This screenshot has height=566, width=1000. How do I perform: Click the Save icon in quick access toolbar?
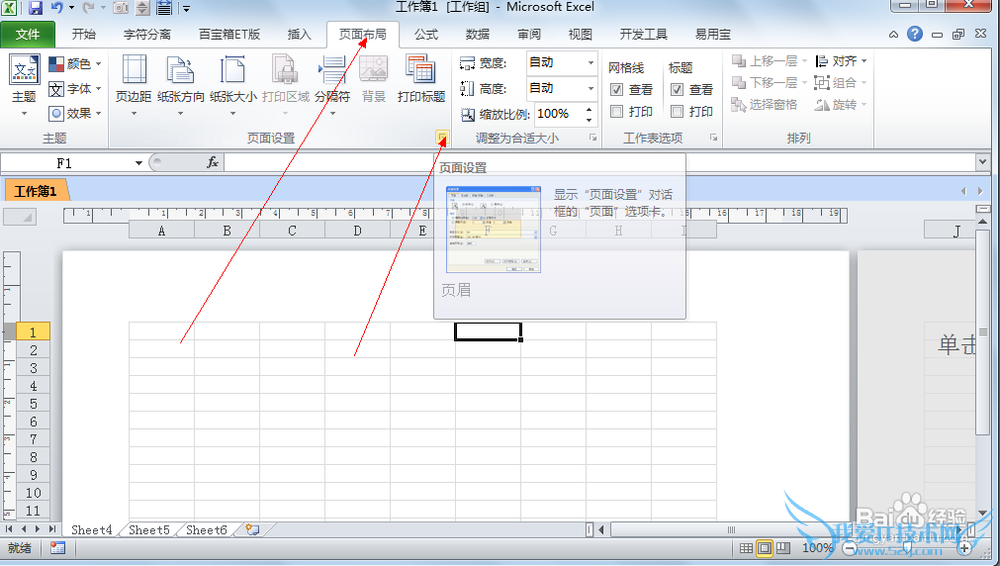(36, 8)
